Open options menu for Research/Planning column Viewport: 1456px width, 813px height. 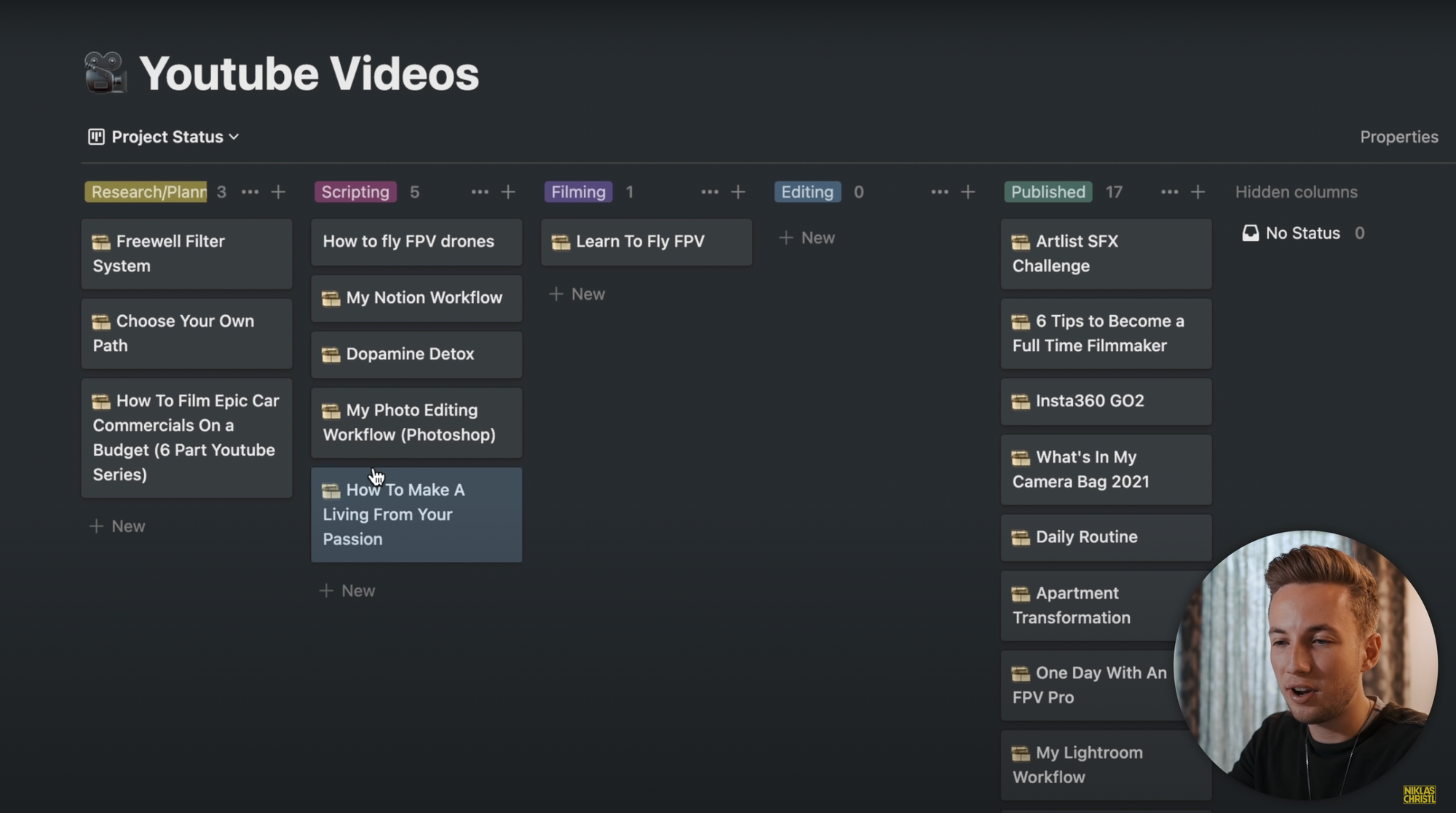click(x=250, y=192)
